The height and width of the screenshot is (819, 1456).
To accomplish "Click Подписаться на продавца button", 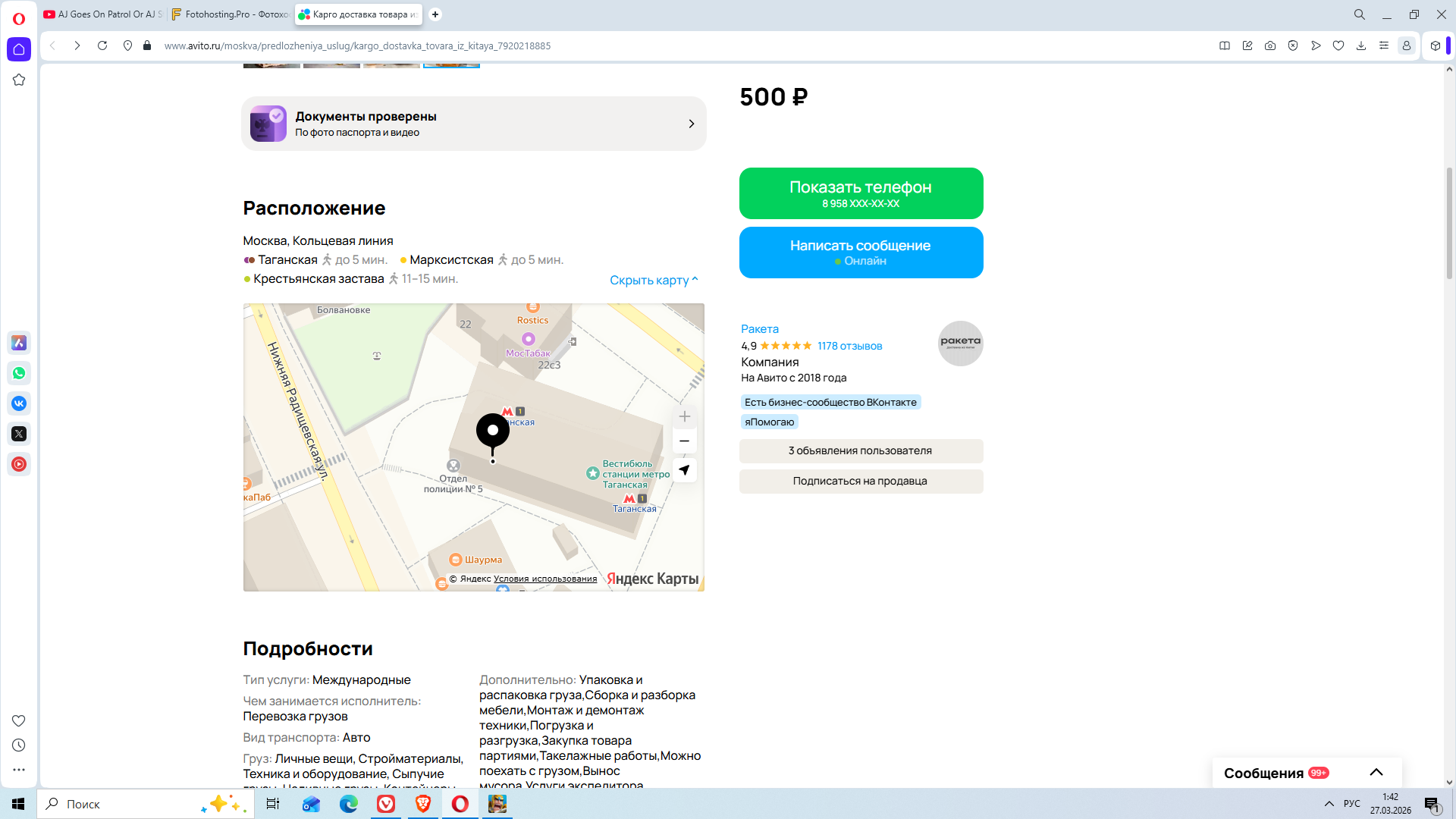I will 861,481.
